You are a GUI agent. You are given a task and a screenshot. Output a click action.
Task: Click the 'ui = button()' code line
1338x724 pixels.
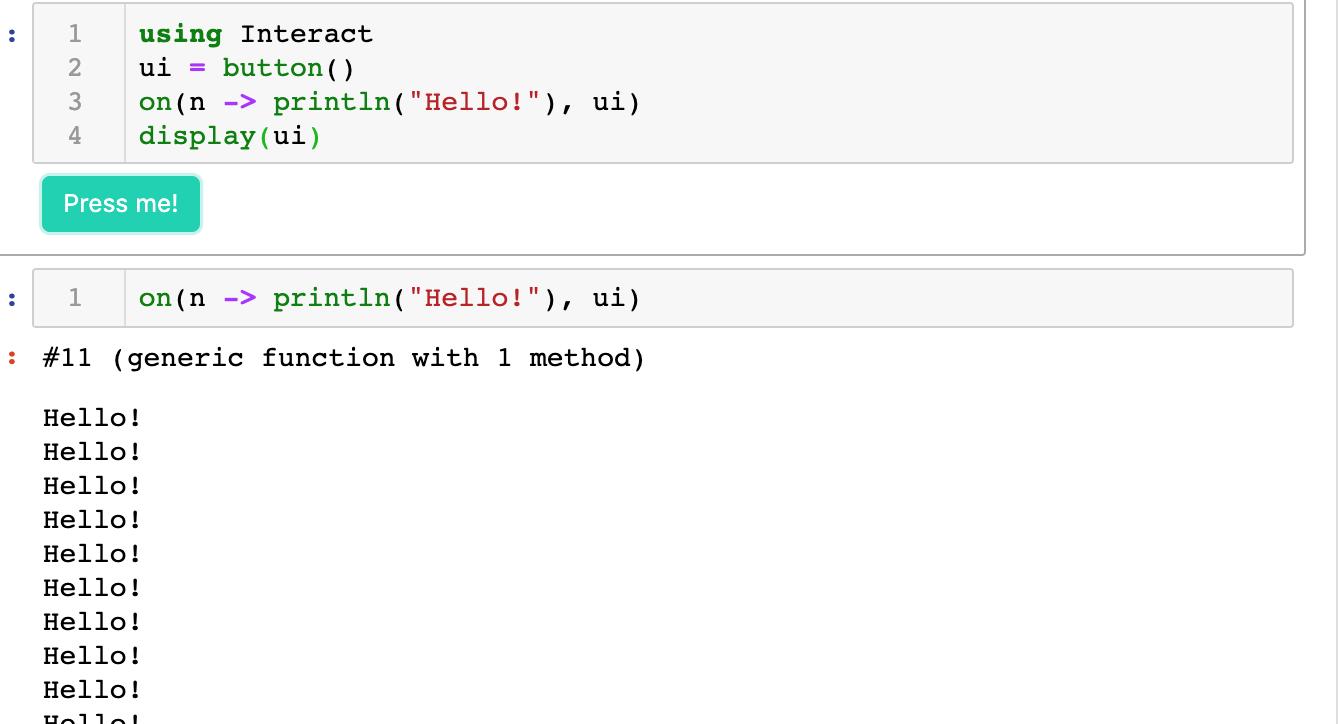pyautogui.click(x=247, y=68)
